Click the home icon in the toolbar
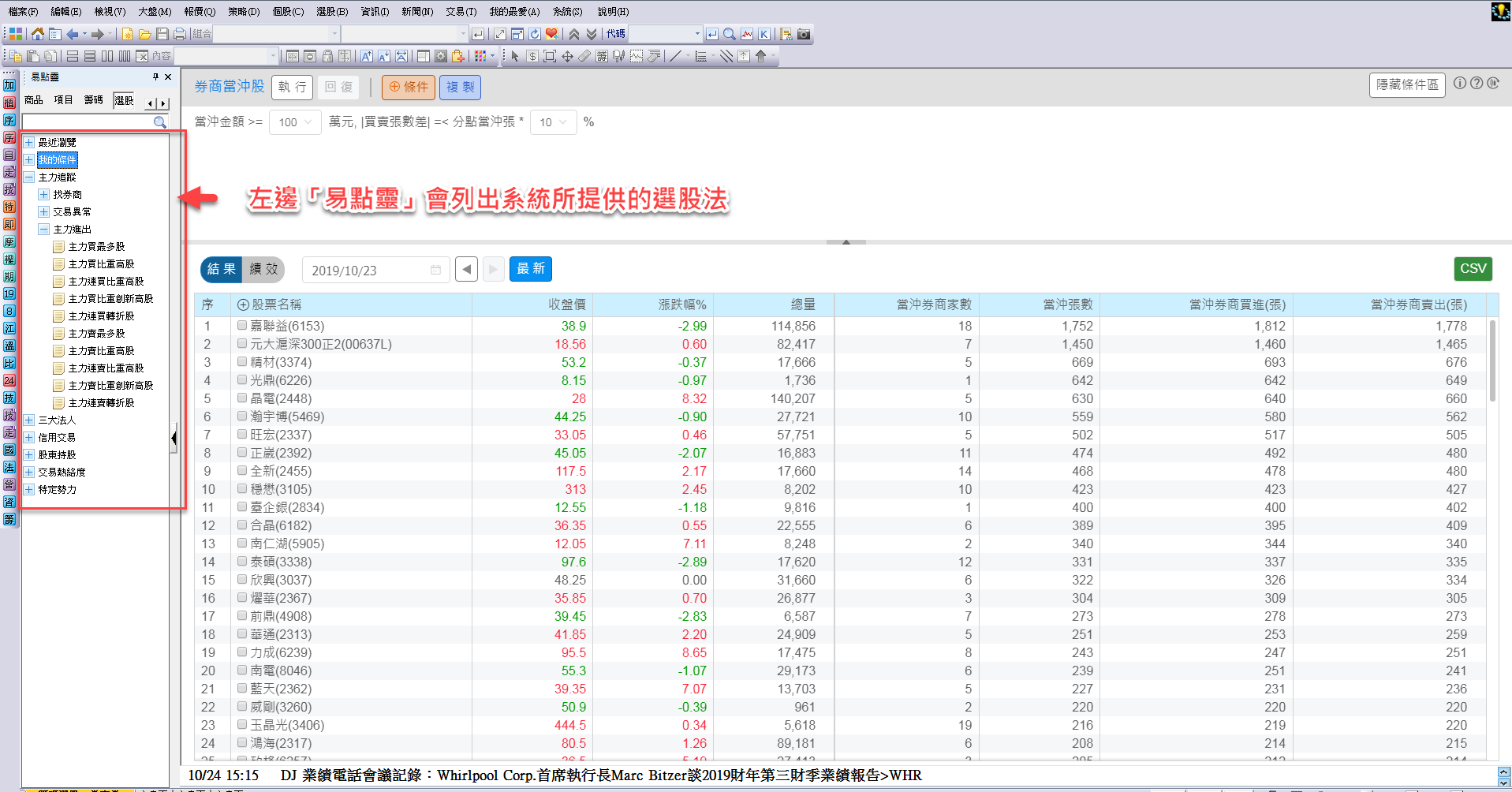Viewport: 1512px width, 792px height. pos(37,34)
